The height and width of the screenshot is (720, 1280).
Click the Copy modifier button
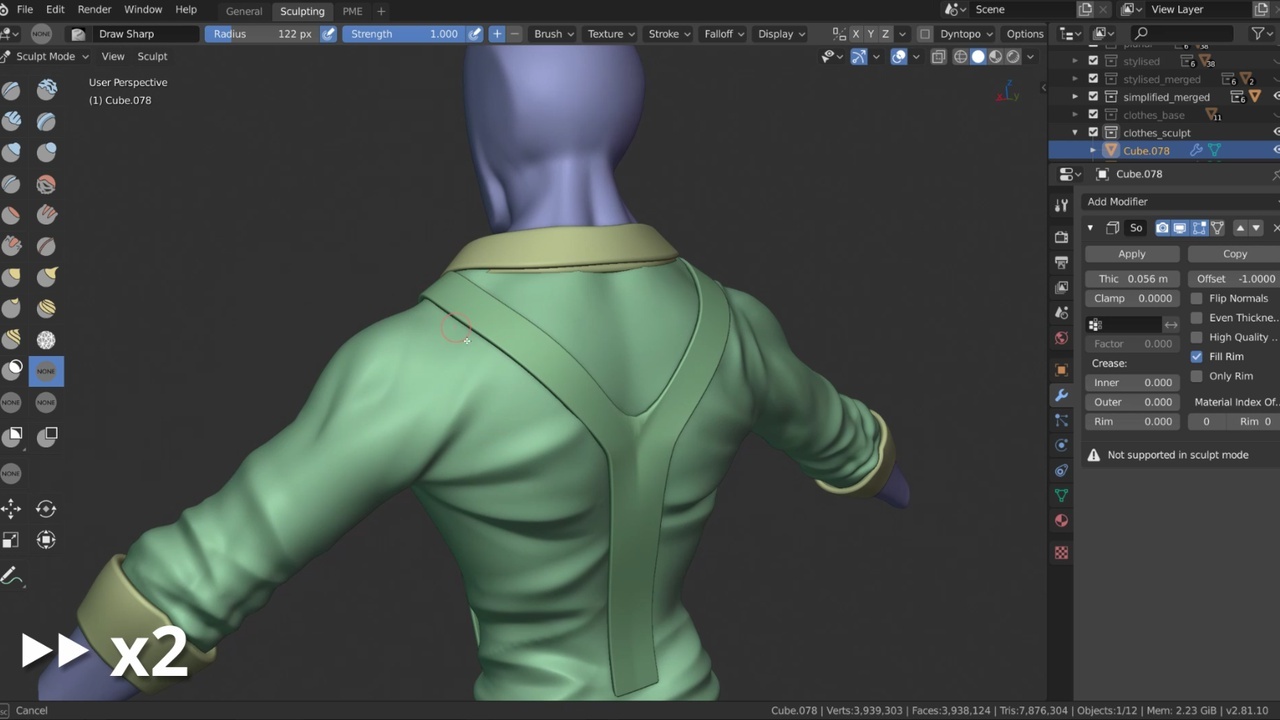click(x=1234, y=254)
